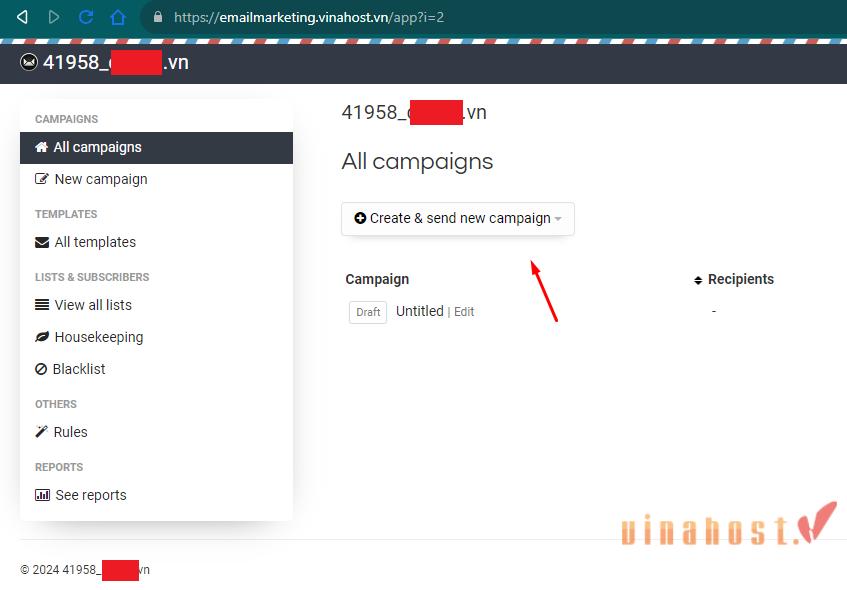Click the 2024 copyright footer text

[x=85, y=569]
